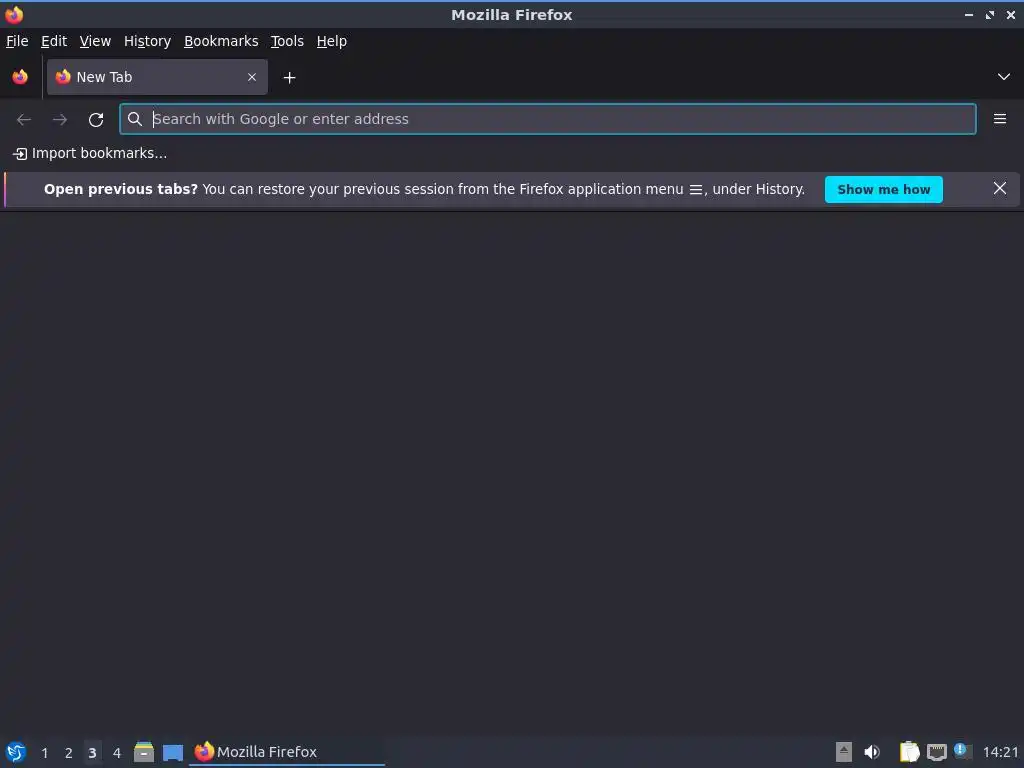Open the File menu

point(17,41)
